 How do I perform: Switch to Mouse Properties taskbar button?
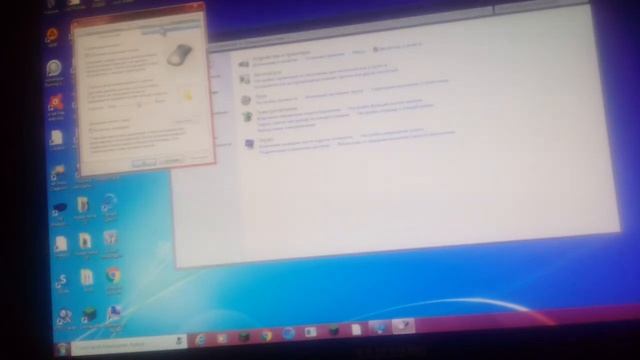(403, 326)
